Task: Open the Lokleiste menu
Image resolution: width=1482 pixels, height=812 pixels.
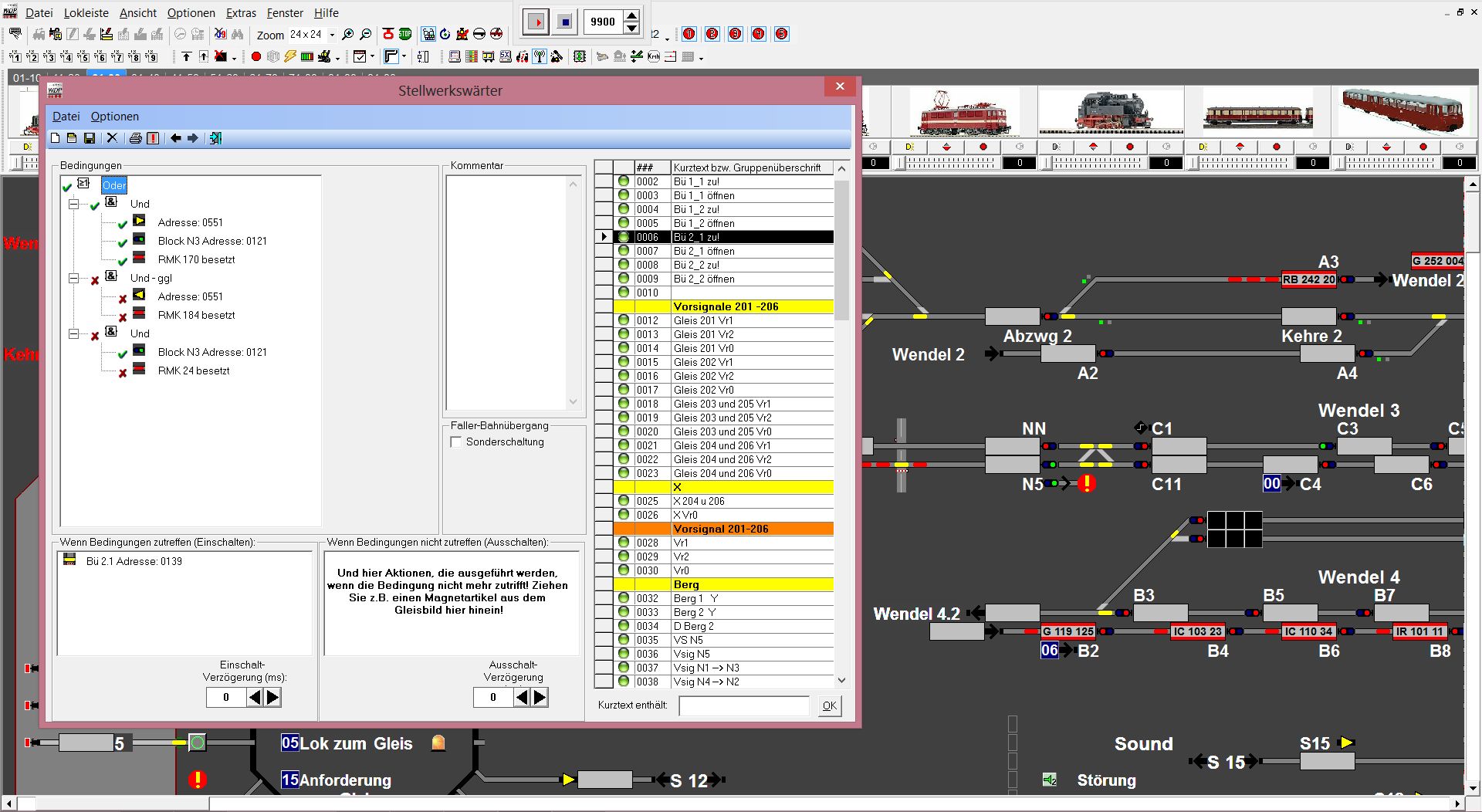Action: [x=86, y=13]
